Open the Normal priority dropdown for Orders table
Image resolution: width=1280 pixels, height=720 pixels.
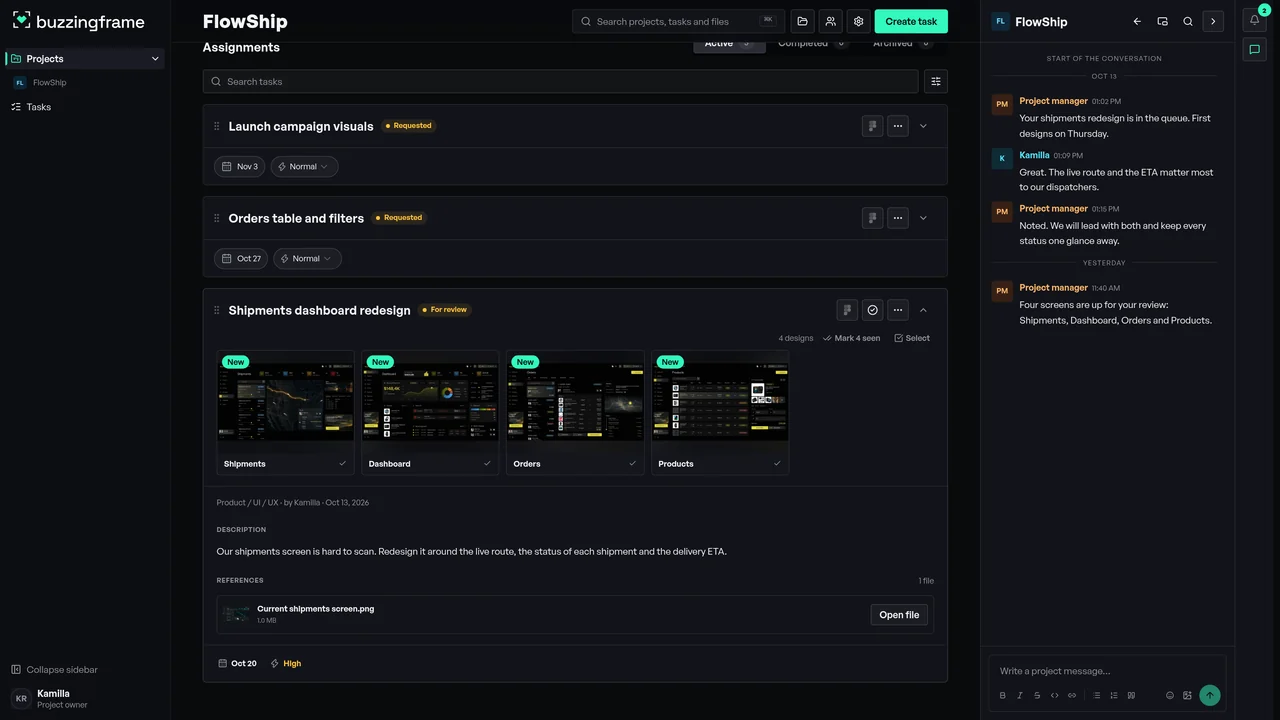click(307, 259)
